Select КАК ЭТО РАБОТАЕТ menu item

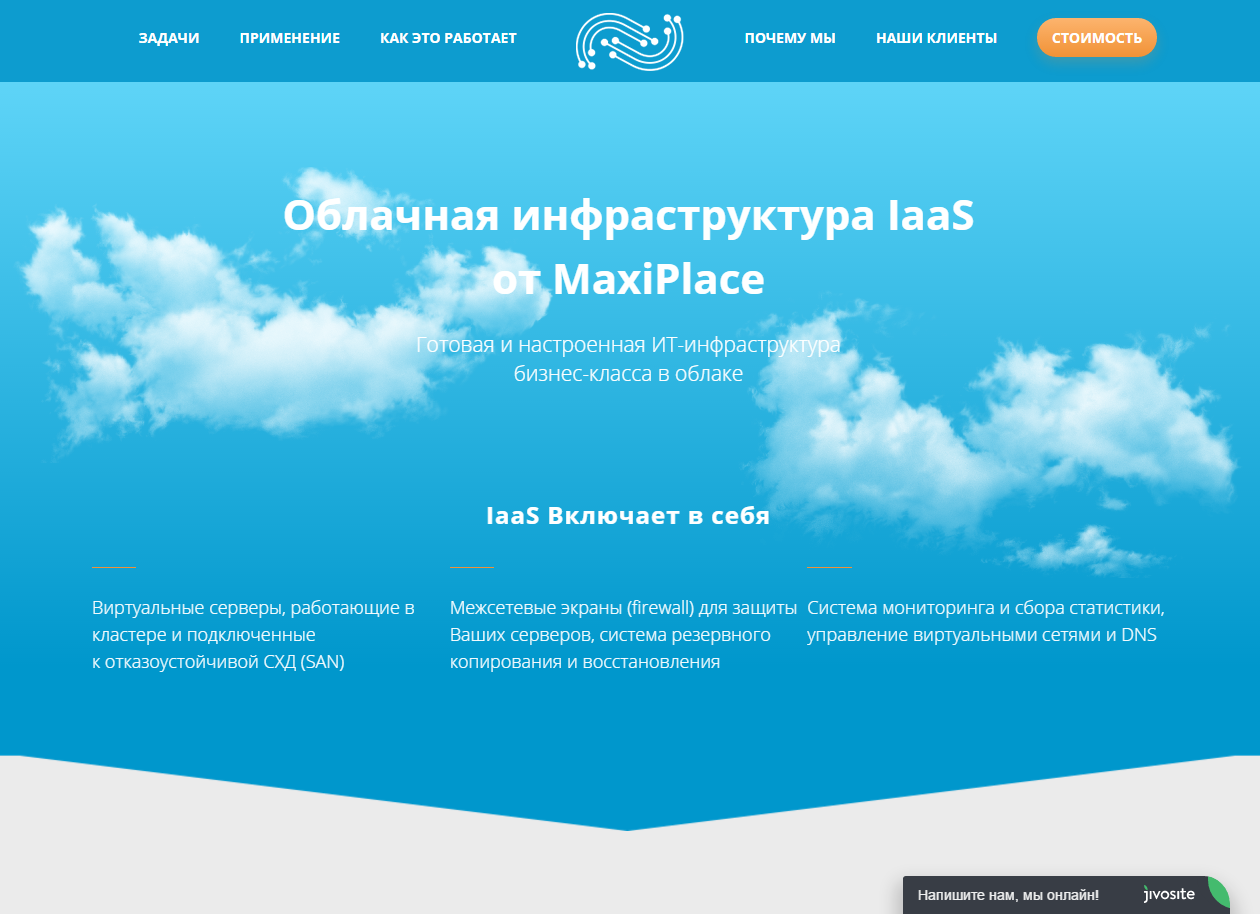448,38
